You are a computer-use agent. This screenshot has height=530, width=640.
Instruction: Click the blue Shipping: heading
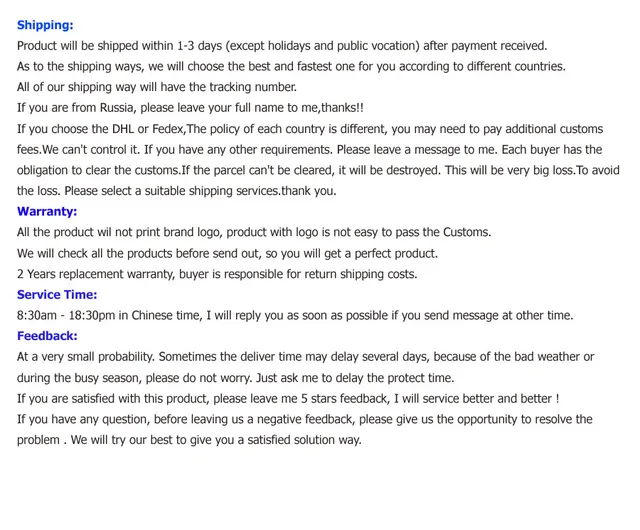pyautogui.click(x=45, y=25)
